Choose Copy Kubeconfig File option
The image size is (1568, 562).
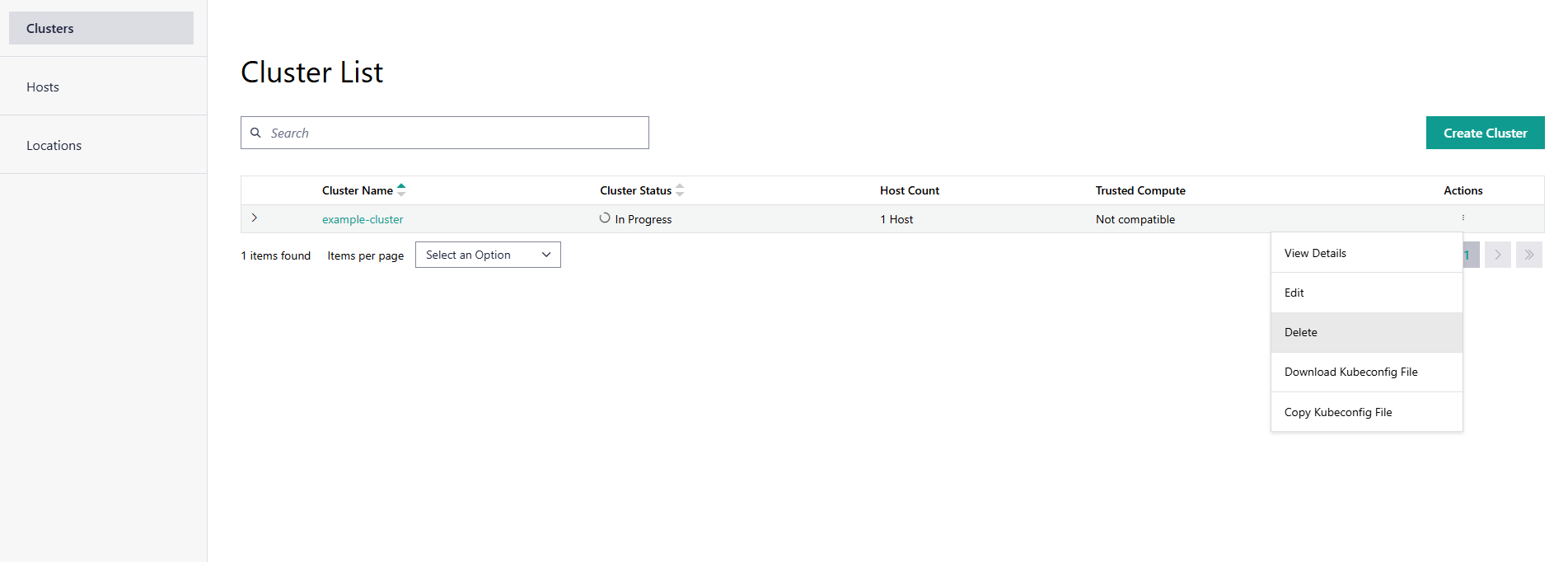[1337, 412]
